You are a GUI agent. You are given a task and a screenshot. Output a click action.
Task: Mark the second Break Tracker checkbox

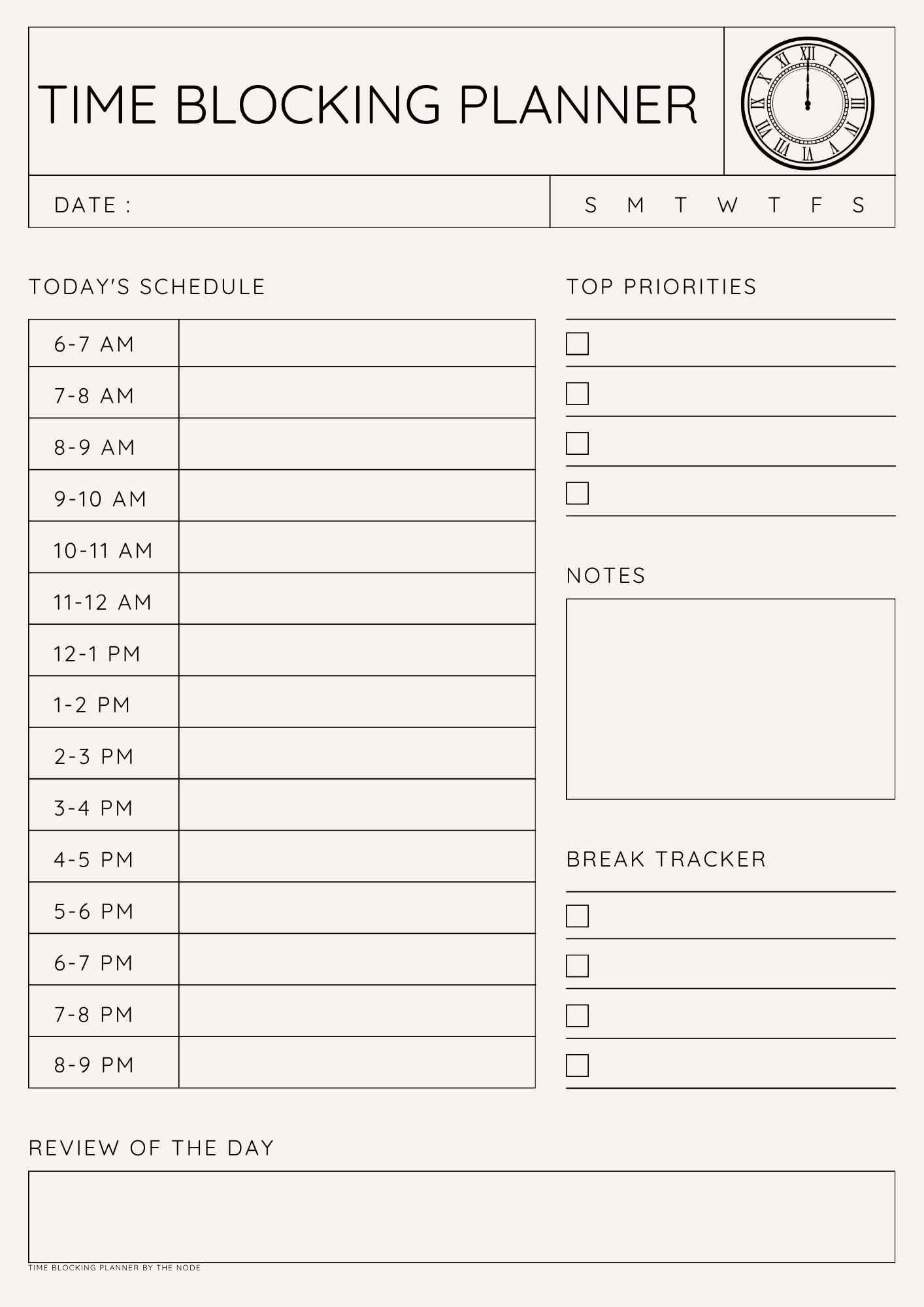(x=577, y=965)
